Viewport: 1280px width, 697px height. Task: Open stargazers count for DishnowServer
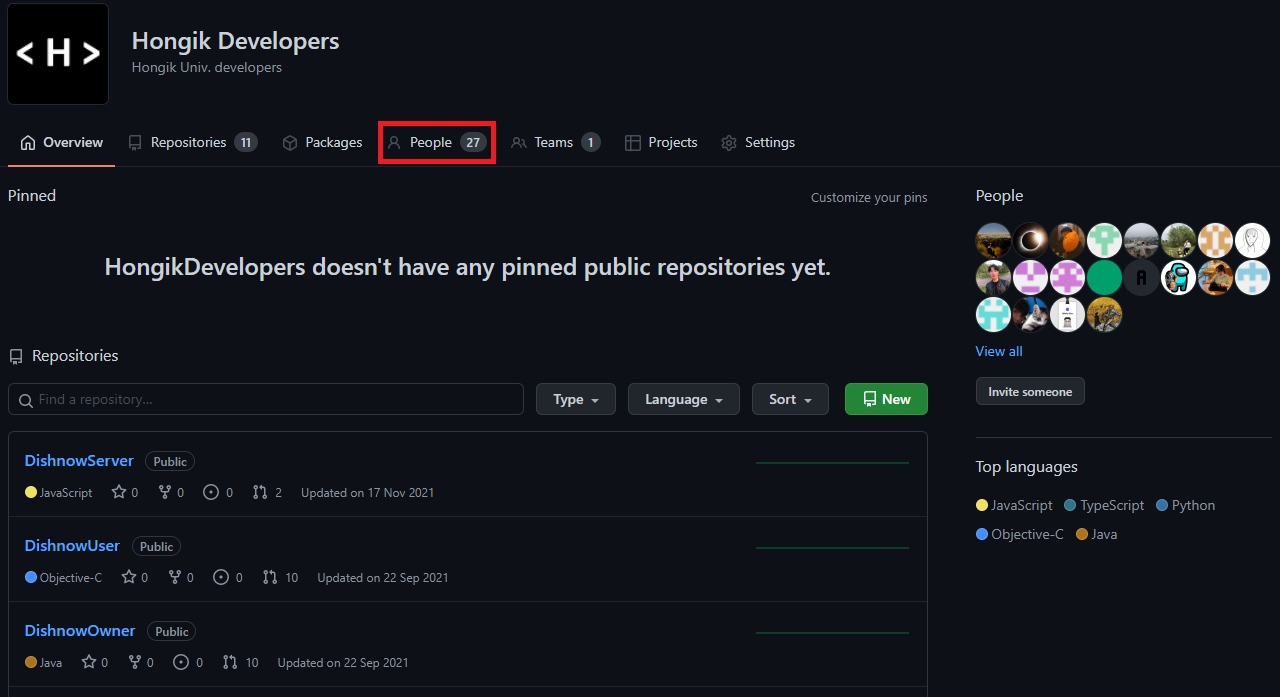click(125, 492)
